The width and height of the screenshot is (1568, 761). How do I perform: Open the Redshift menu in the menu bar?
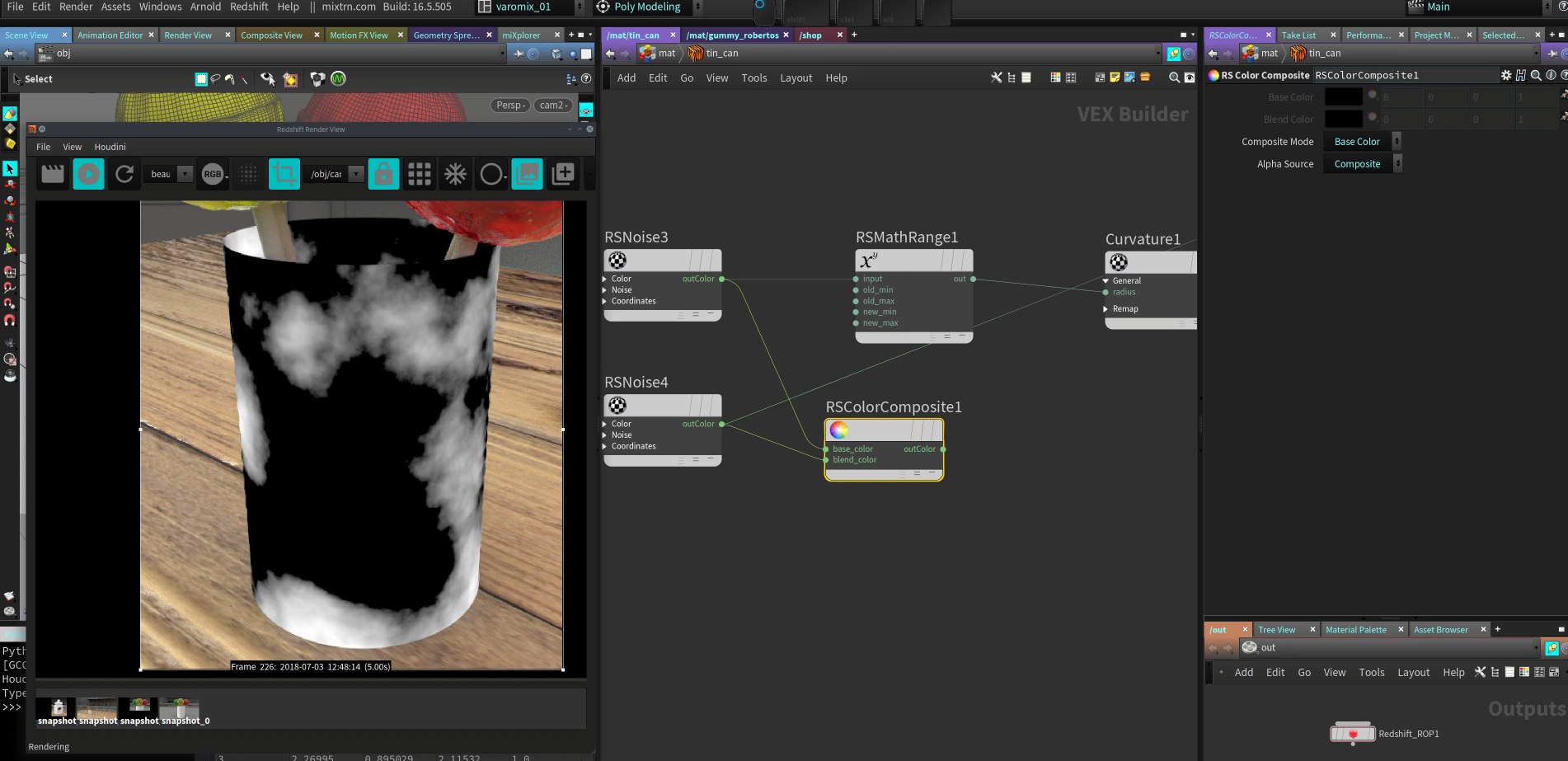click(249, 7)
